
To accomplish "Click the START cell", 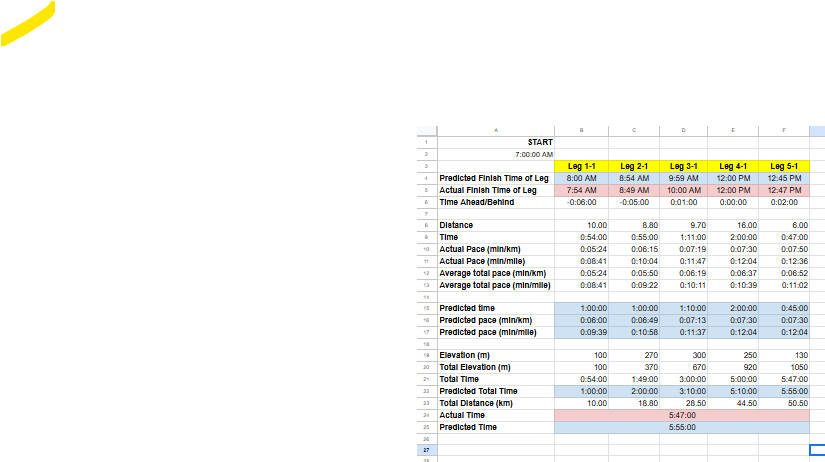I will coord(540,142).
